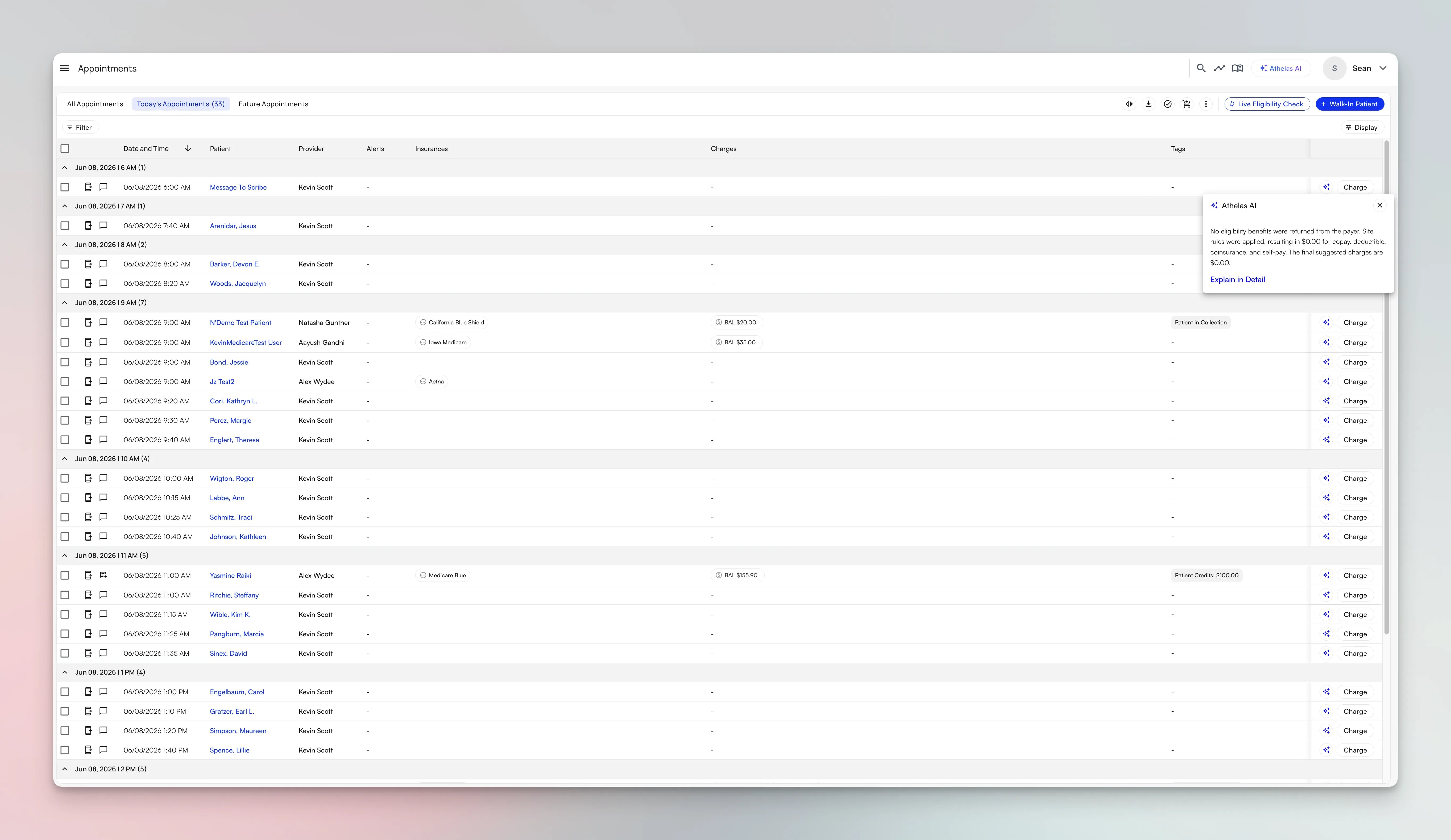Click AI sparkle icon for Yasmine Raiki
1451x840 pixels.
1326,575
